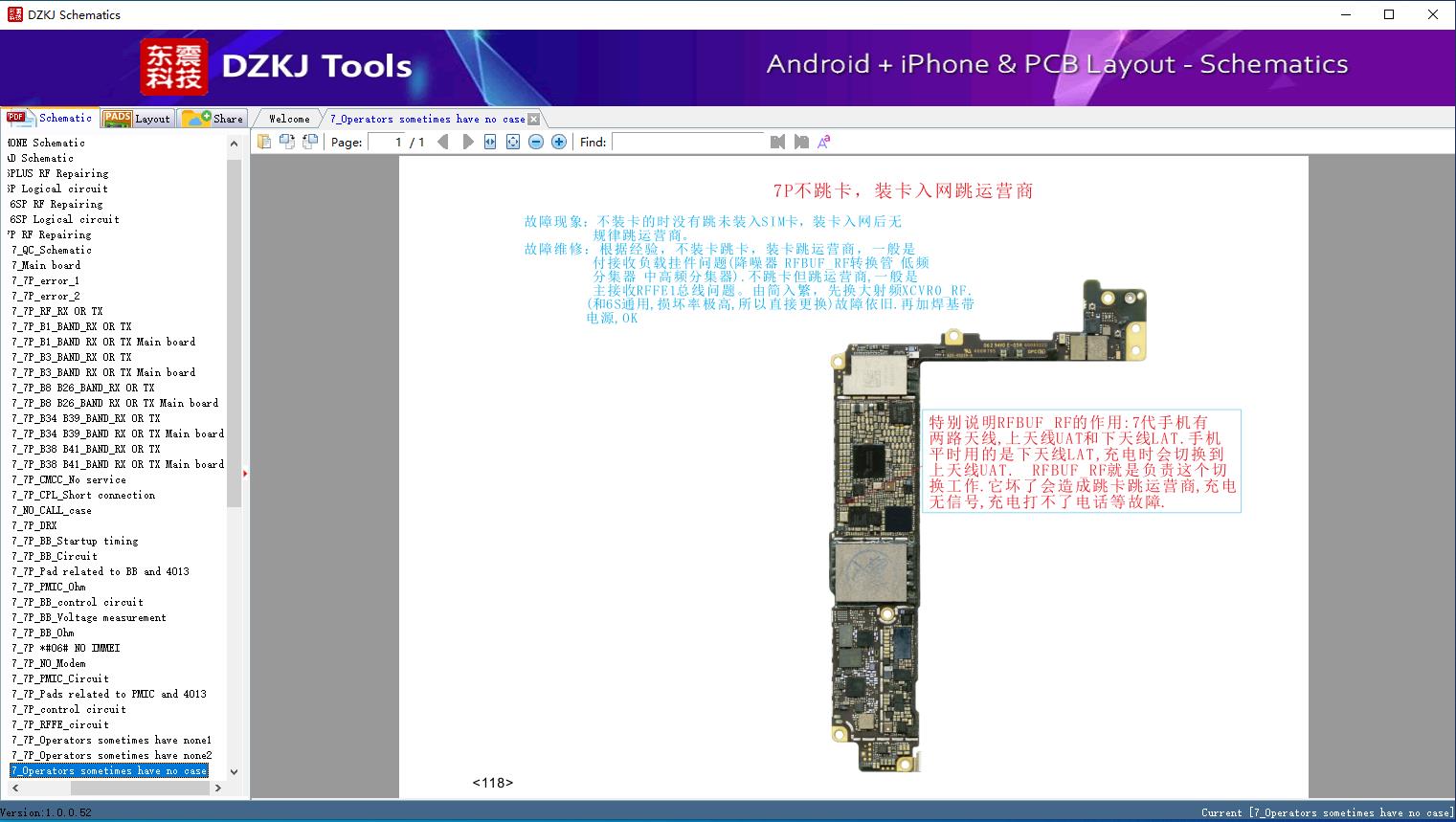Select 7_Main board tree item
The height and width of the screenshot is (822, 1456).
46,265
